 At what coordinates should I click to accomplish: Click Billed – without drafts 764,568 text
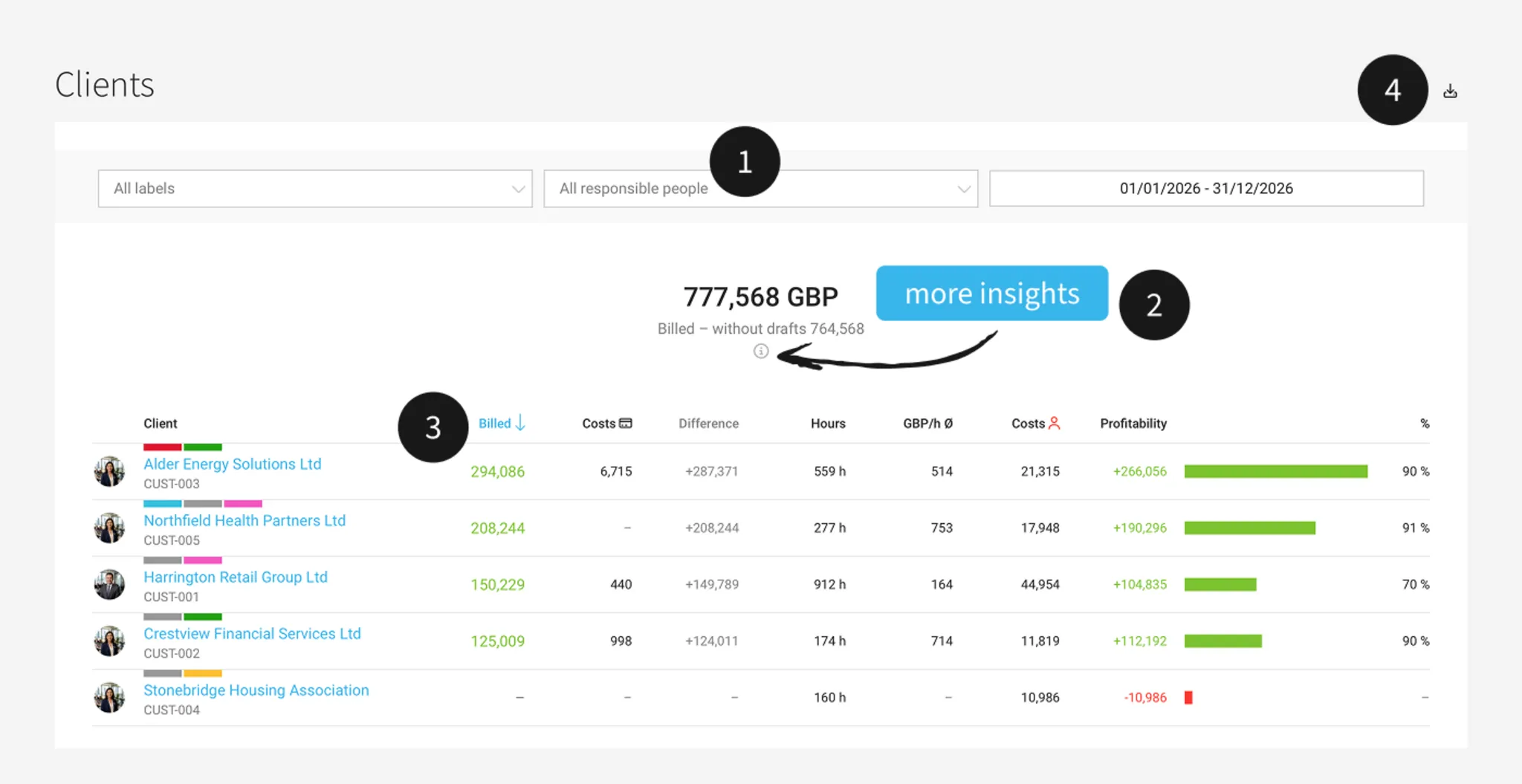pos(760,328)
